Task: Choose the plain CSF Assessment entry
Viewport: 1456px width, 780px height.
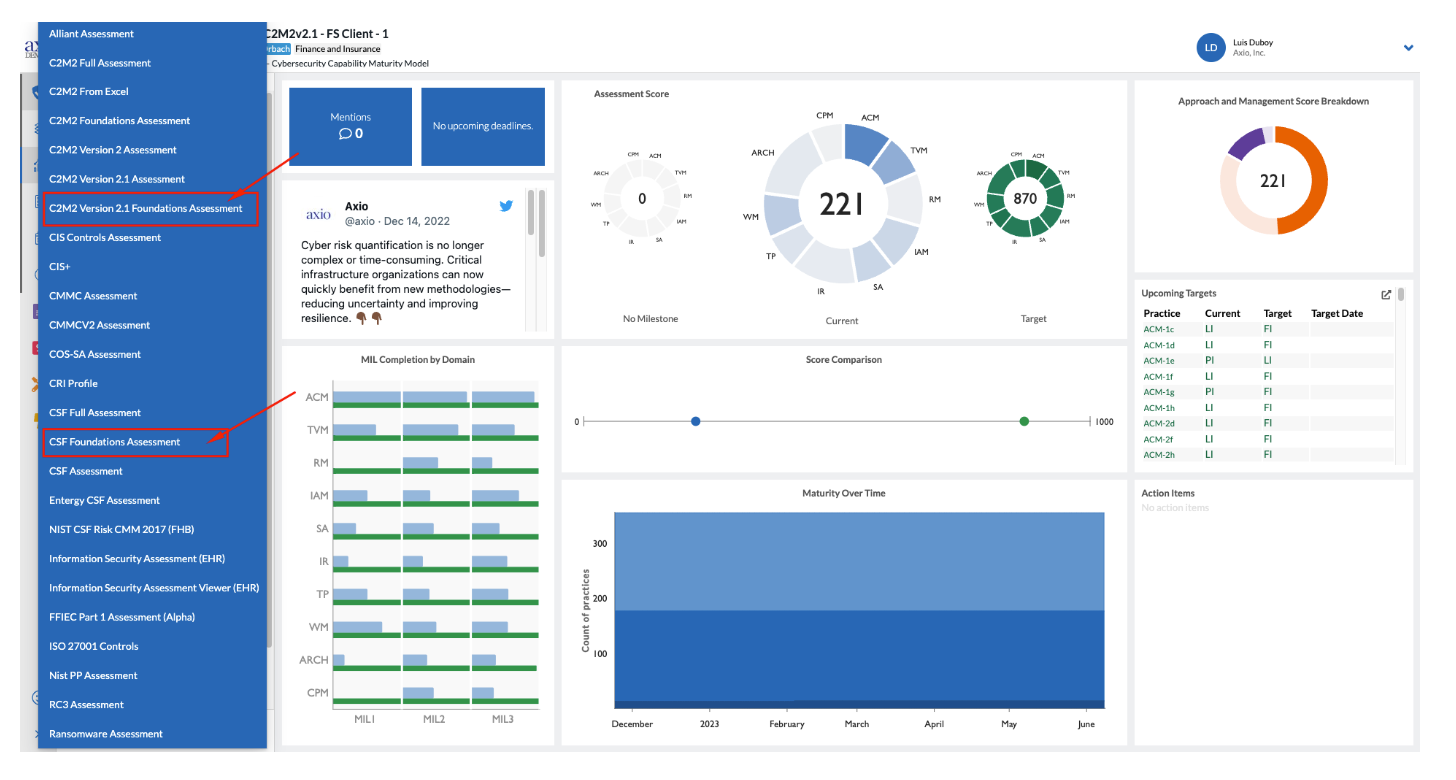Action: click(x=86, y=471)
